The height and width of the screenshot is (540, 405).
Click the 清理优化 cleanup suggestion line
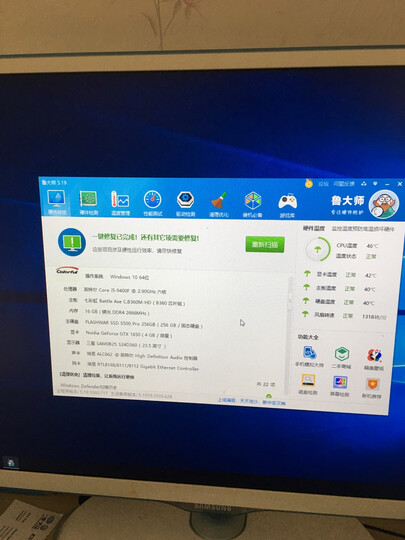point(97,376)
